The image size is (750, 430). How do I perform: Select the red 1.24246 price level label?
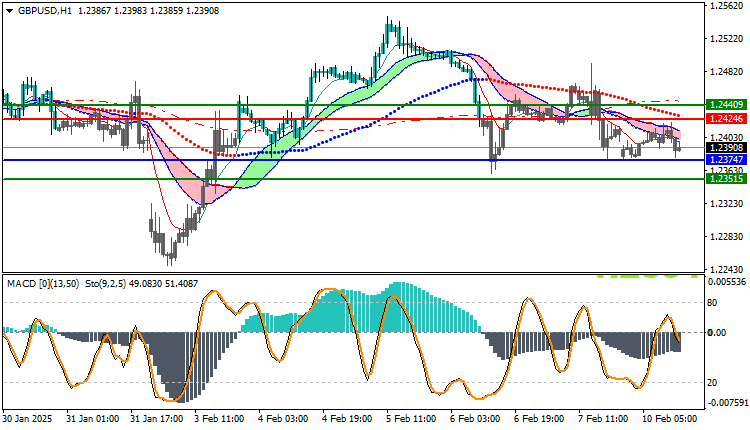point(726,119)
